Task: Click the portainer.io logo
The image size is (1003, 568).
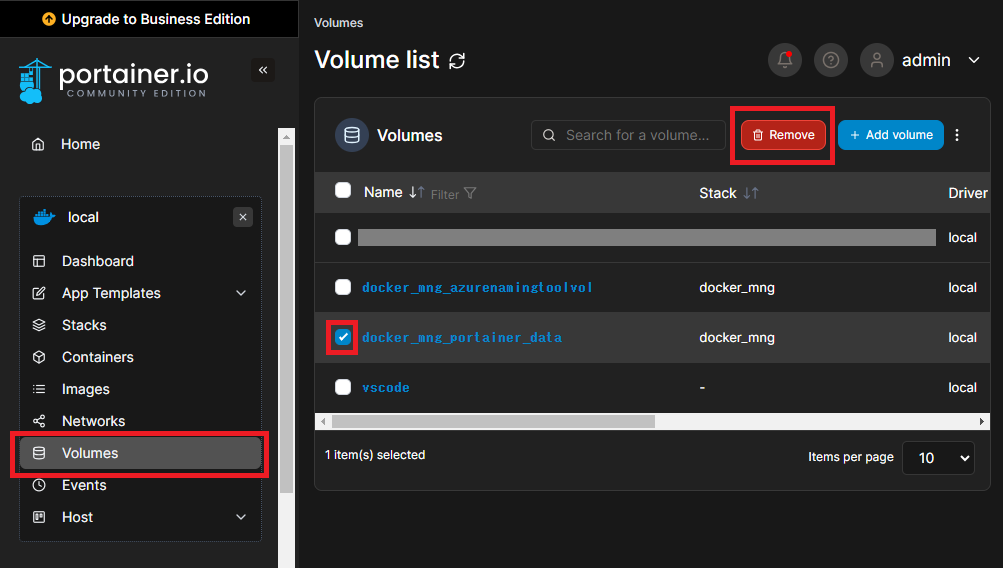Action: pyautogui.click(x=113, y=81)
